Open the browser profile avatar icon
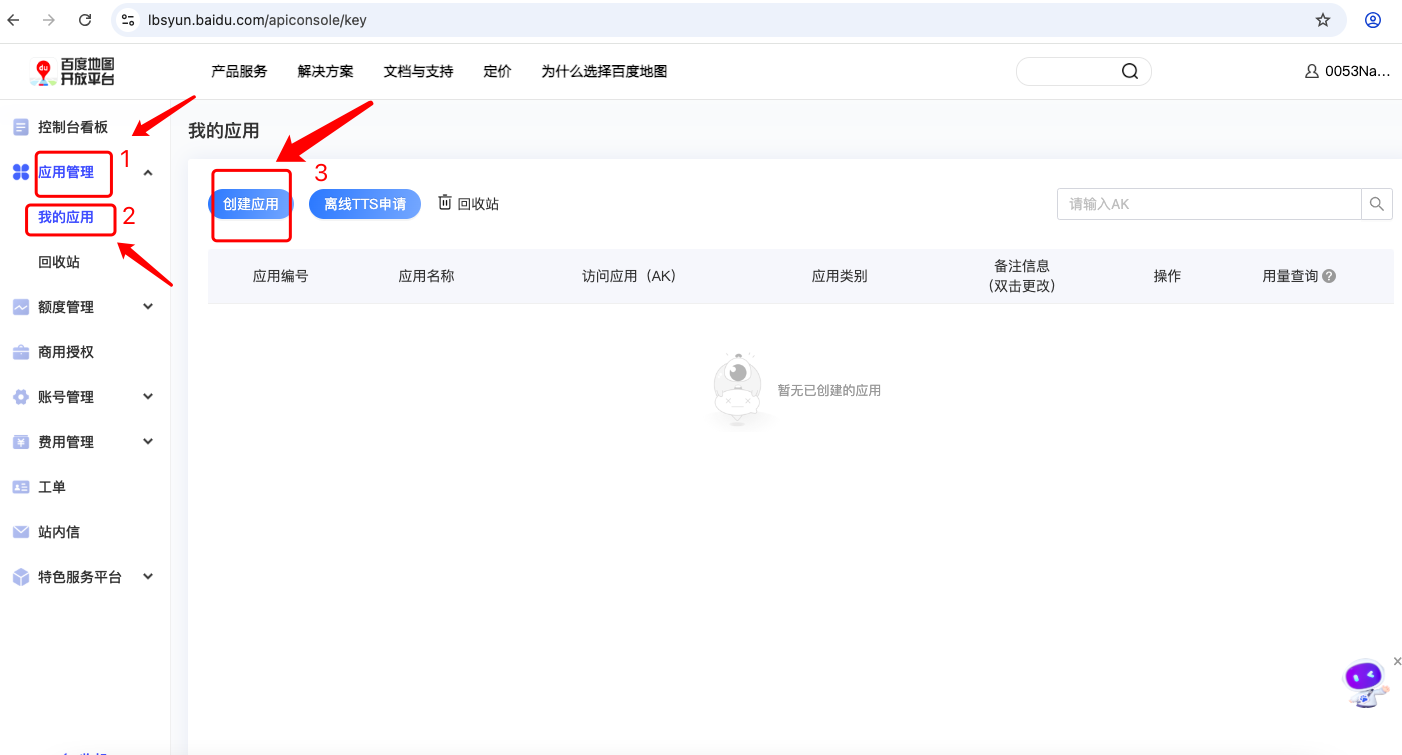Image resolution: width=1402 pixels, height=755 pixels. pos(1373,20)
